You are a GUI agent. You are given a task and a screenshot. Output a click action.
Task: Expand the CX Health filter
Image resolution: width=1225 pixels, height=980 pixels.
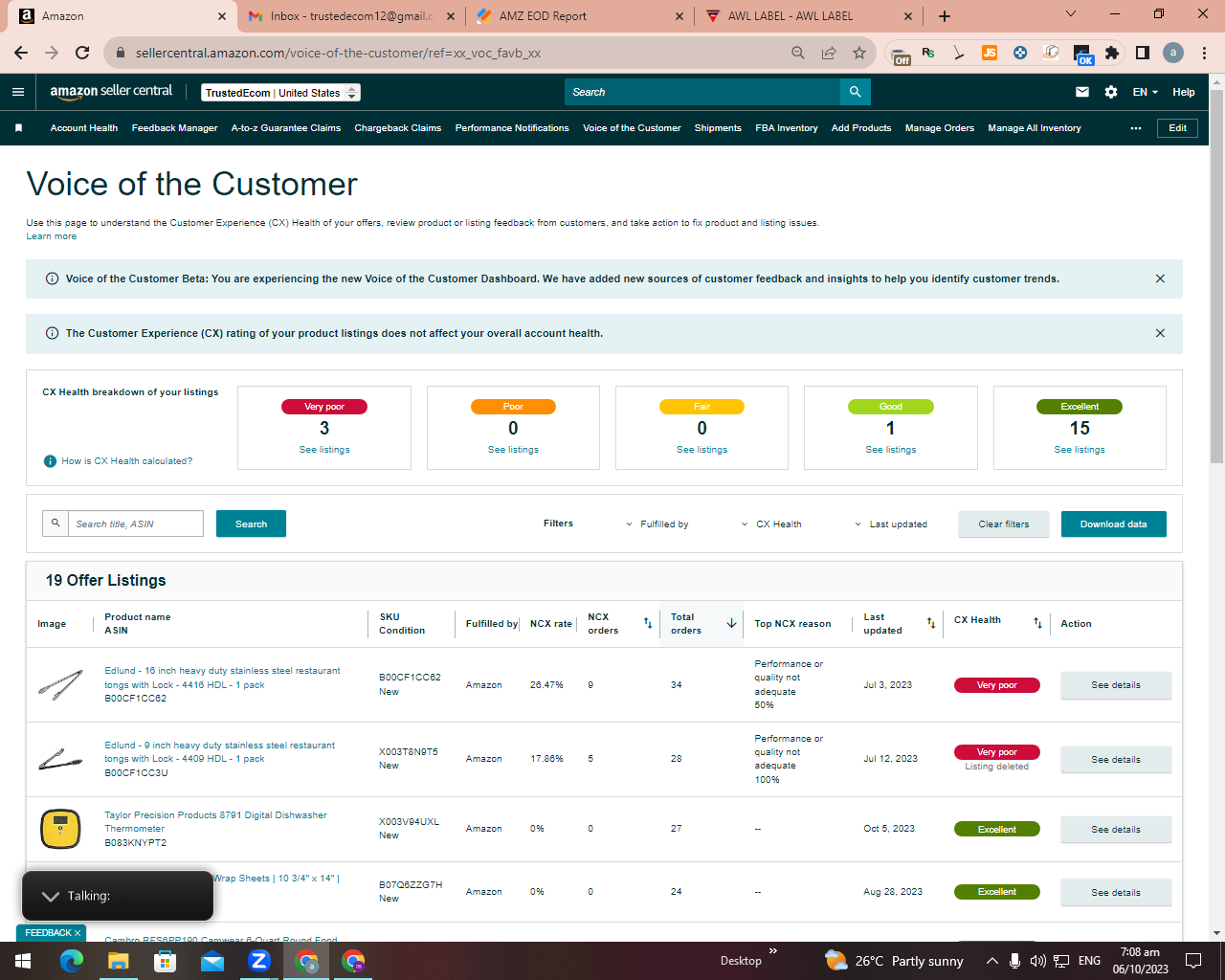point(771,524)
